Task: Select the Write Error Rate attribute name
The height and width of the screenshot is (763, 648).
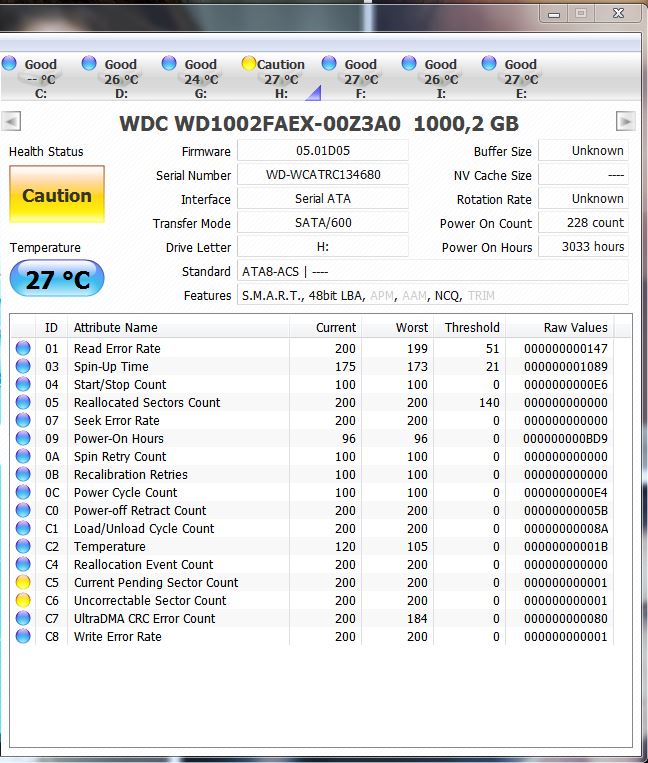Action: click(117, 636)
